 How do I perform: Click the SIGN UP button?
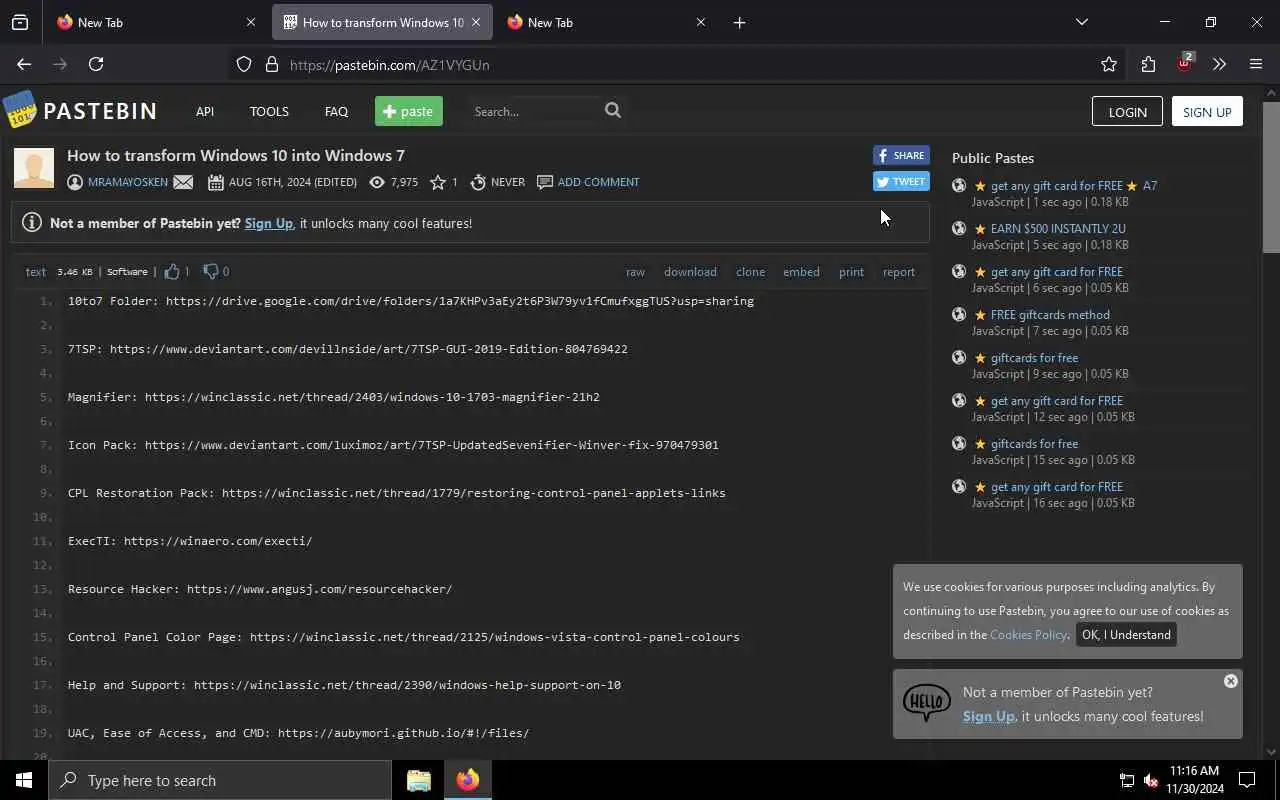pyautogui.click(x=1207, y=111)
